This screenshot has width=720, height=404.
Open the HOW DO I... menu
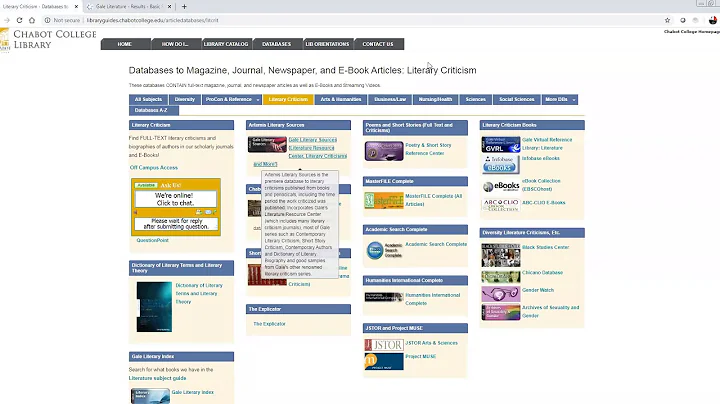pos(175,44)
